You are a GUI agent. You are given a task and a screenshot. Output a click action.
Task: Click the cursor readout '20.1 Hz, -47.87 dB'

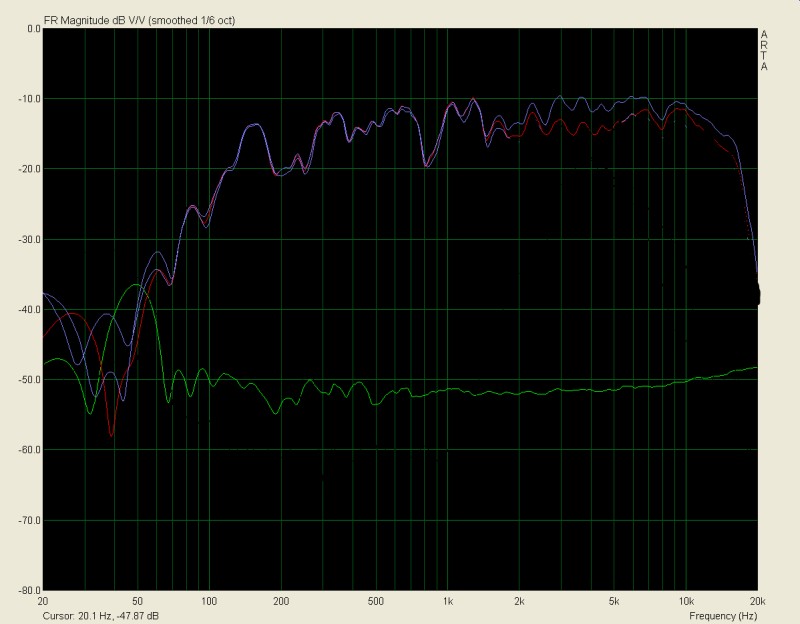pyautogui.click(x=118, y=616)
